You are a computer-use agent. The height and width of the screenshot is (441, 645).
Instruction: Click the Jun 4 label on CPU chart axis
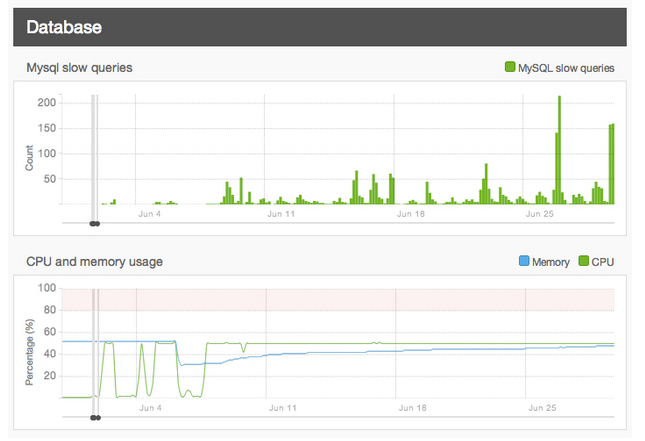pyautogui.click(x=150, y=408)
